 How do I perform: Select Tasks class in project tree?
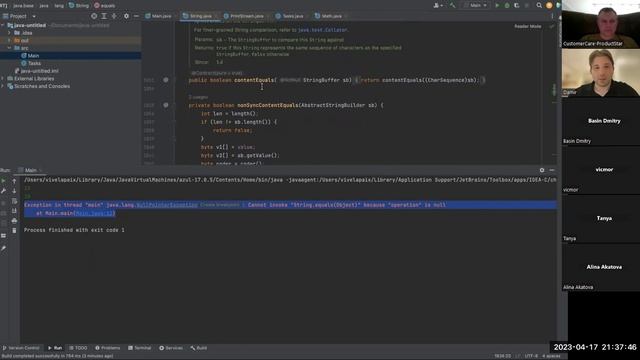(34, 63)
